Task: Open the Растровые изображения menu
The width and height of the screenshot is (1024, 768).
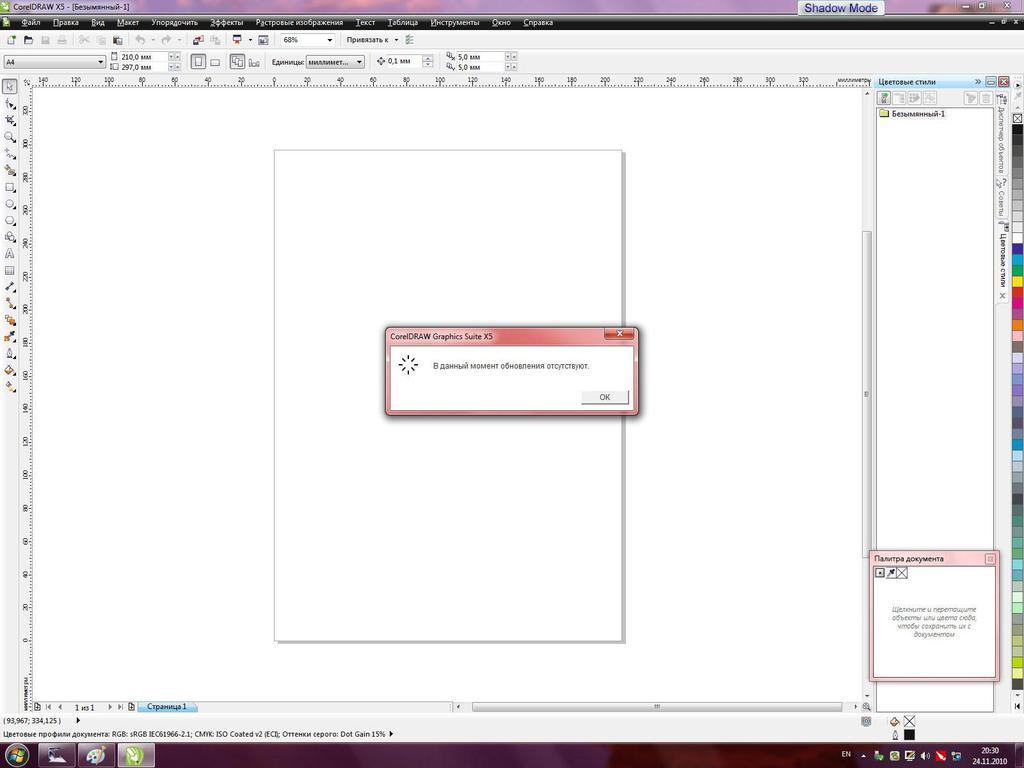Action: tap(299, 22)
